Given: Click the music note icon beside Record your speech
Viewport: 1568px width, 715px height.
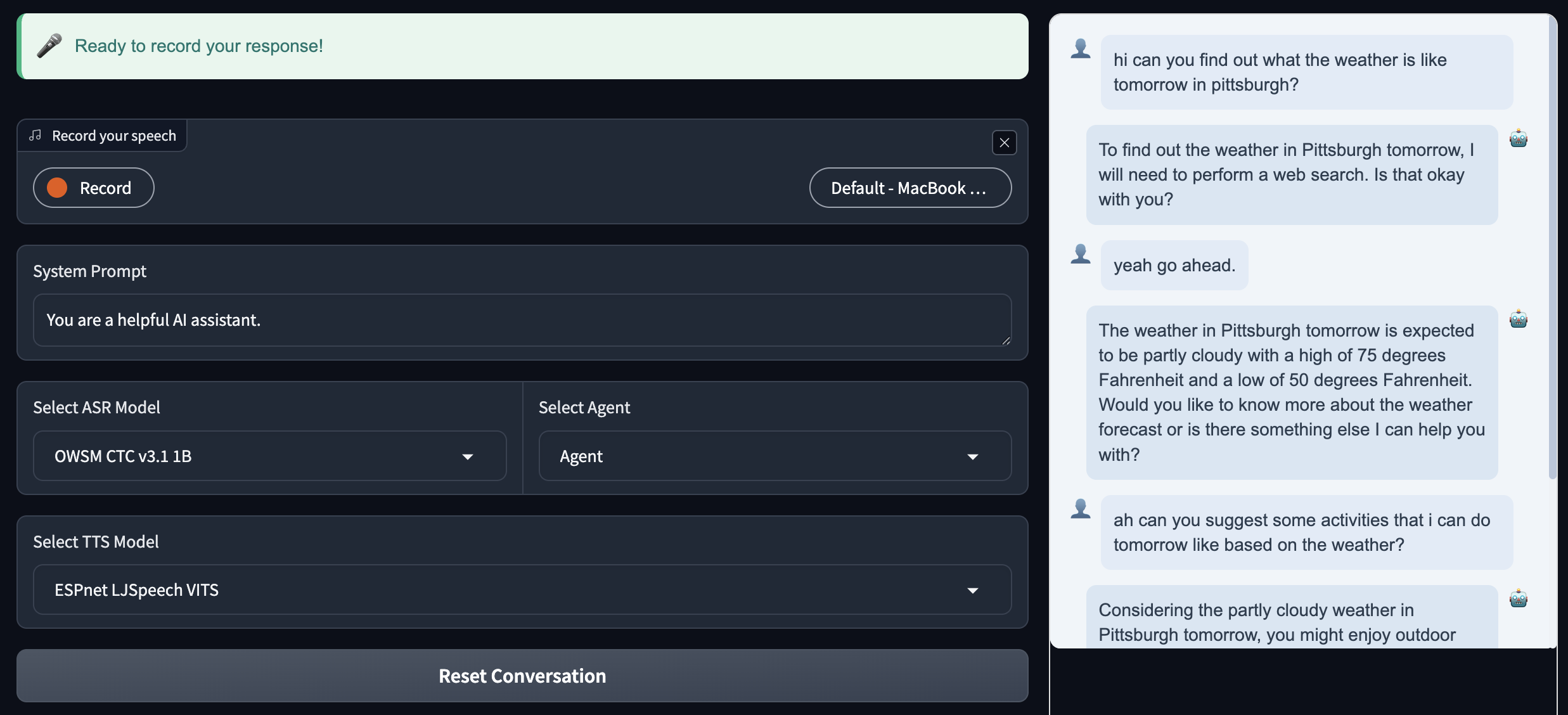Looking at the screenshot, I should [x=35, y=136].
